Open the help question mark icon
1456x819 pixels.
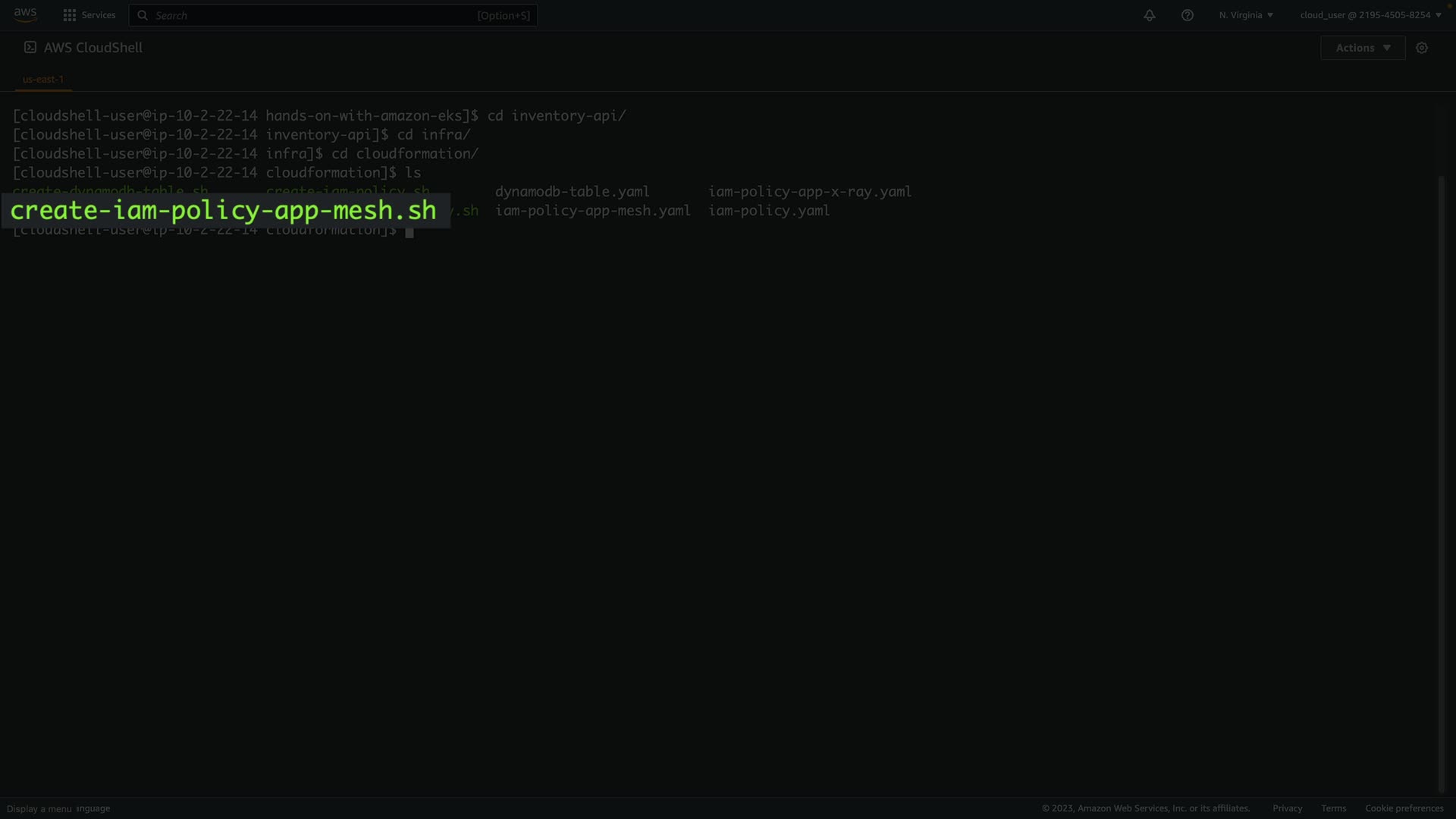tap(1188, 15)
